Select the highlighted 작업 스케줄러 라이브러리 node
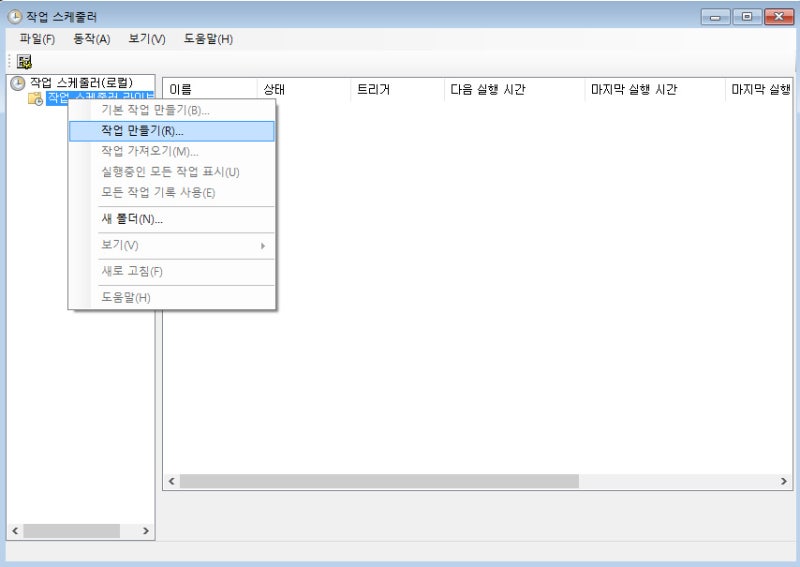 pos(100,97)
